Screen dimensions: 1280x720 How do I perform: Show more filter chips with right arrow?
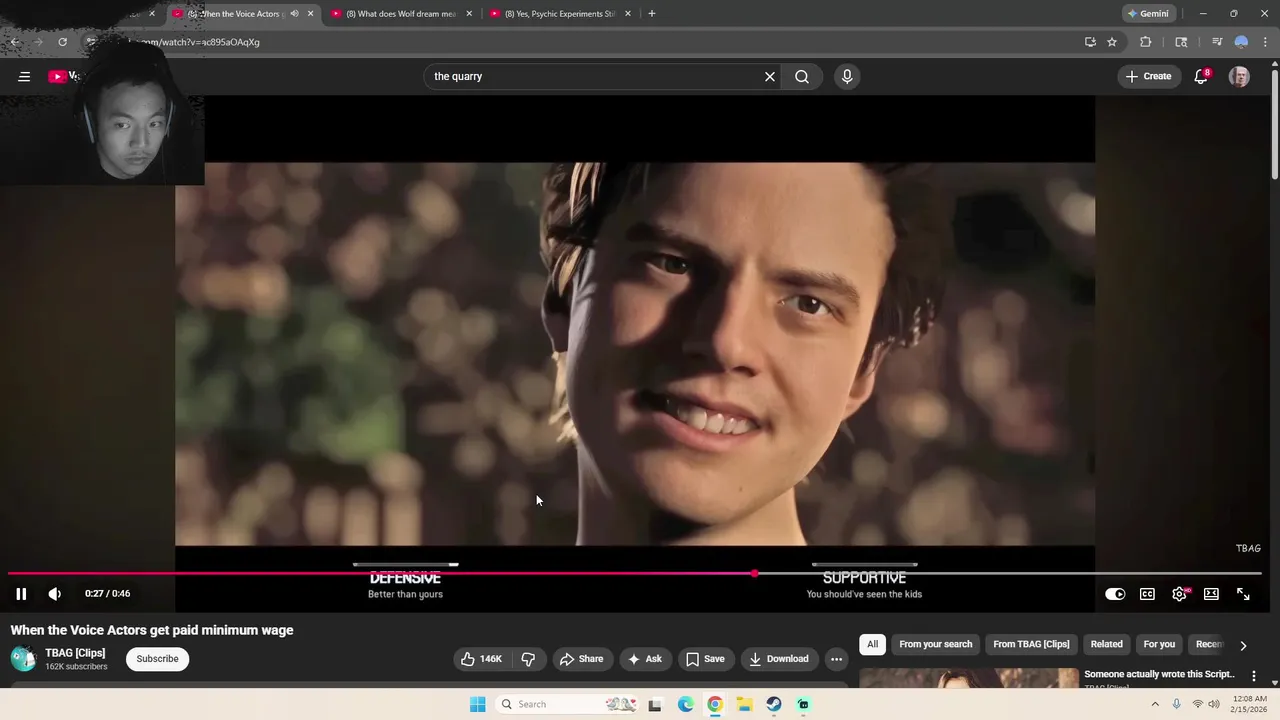click(1243, 645)
